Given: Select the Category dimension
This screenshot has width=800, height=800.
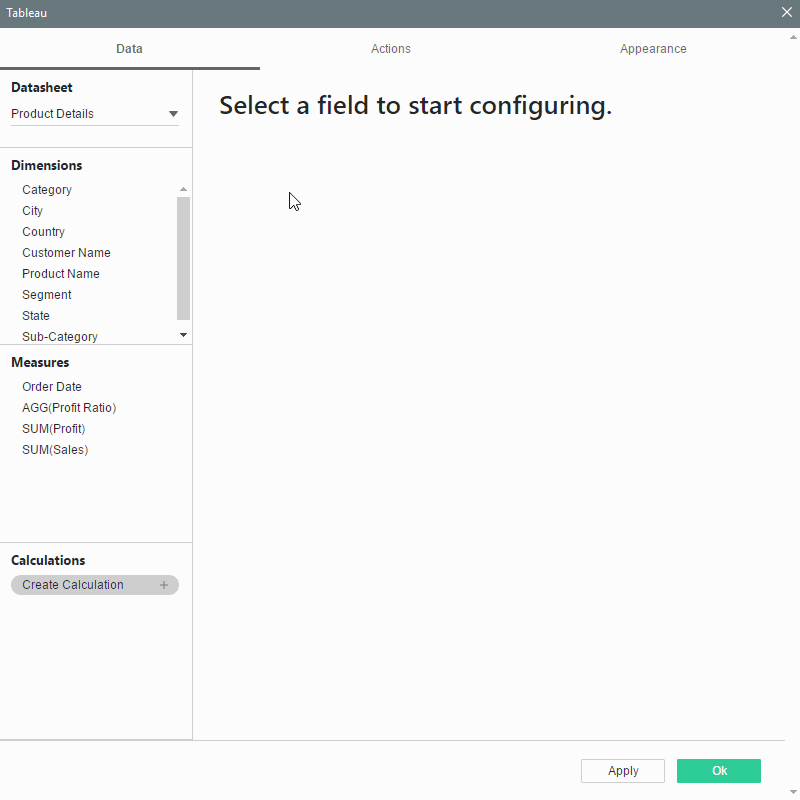Looking at the screenshot, I should 47,190.
